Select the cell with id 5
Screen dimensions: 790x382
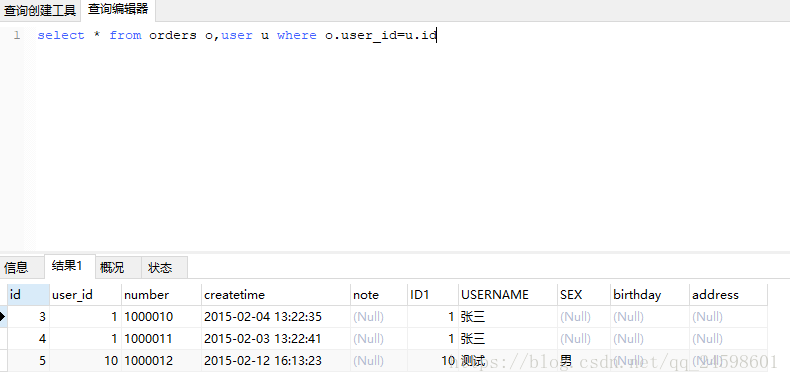click(29, 361)
